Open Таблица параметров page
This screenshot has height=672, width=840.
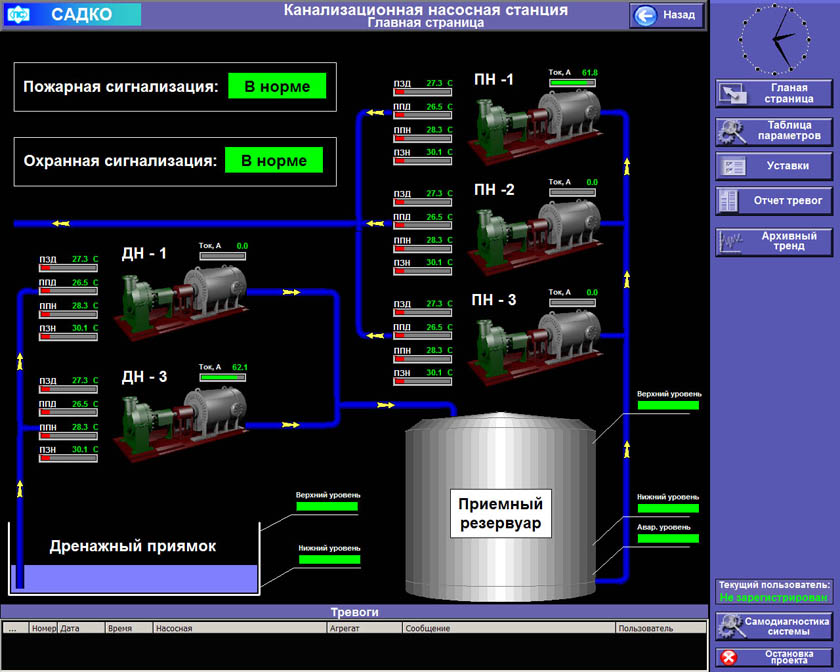(774, 131)
